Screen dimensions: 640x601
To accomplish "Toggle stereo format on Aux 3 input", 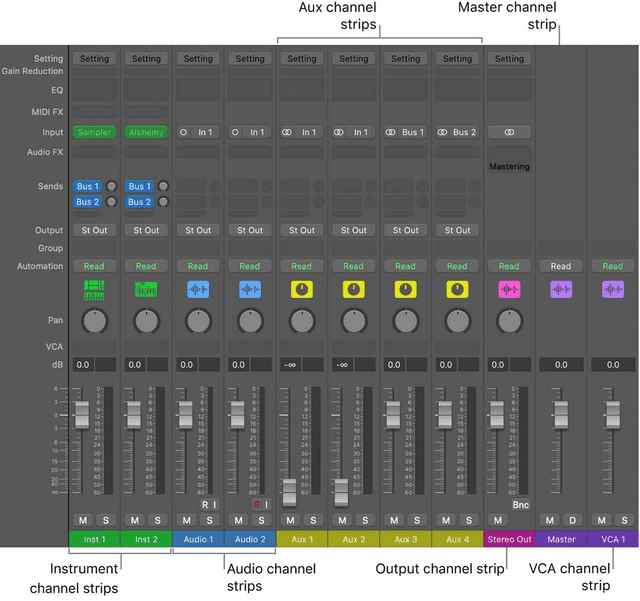I will 391,132.
